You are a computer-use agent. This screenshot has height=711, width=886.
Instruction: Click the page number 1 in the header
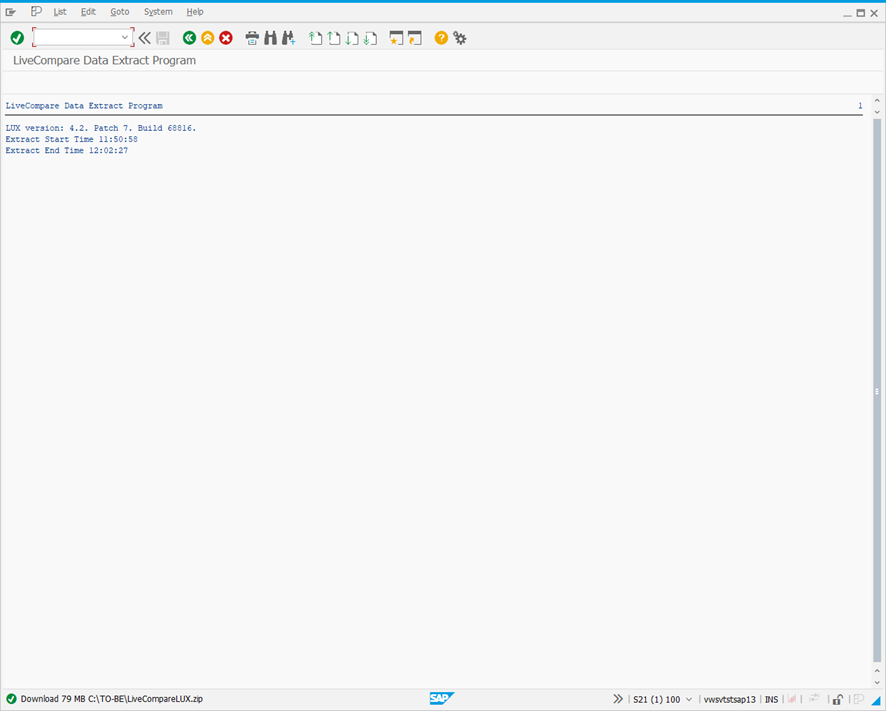(860, 106)
